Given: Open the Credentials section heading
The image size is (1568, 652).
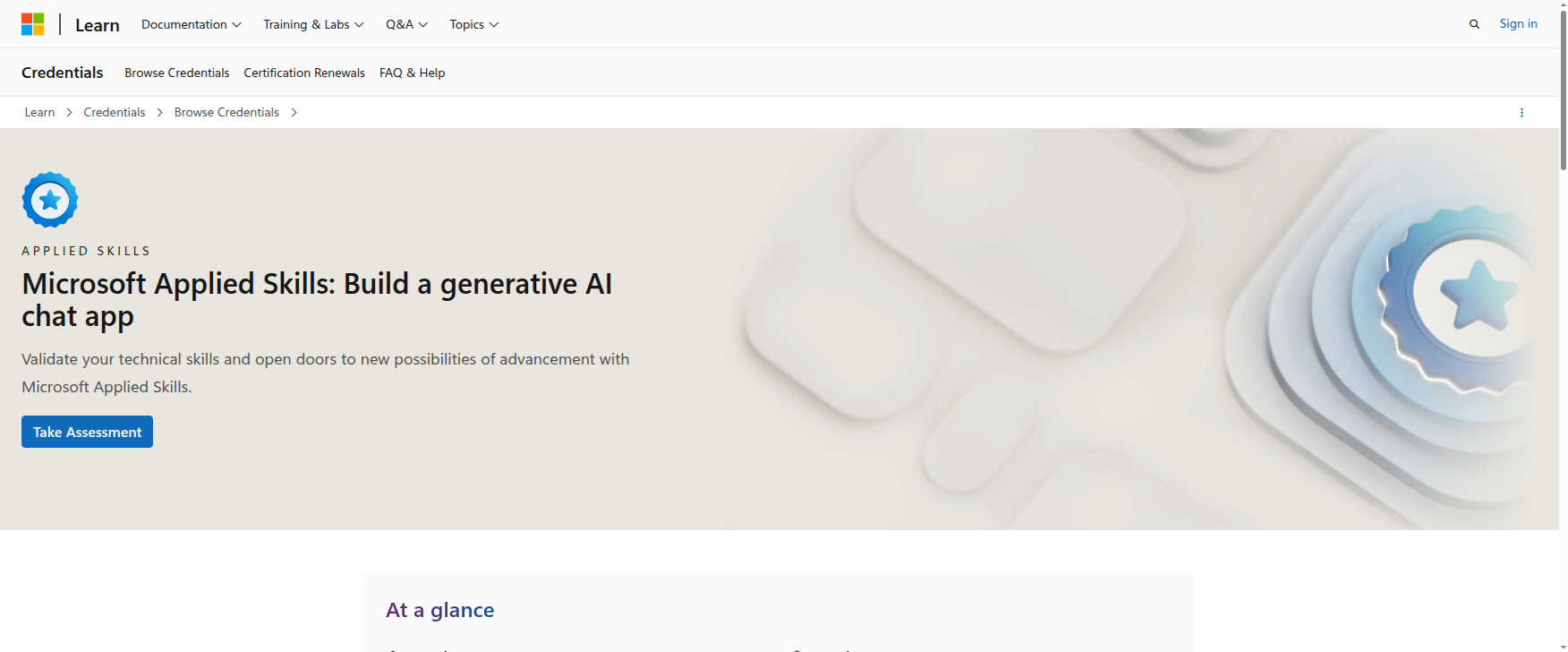Looking at the screenshot, I should (63, 73).
